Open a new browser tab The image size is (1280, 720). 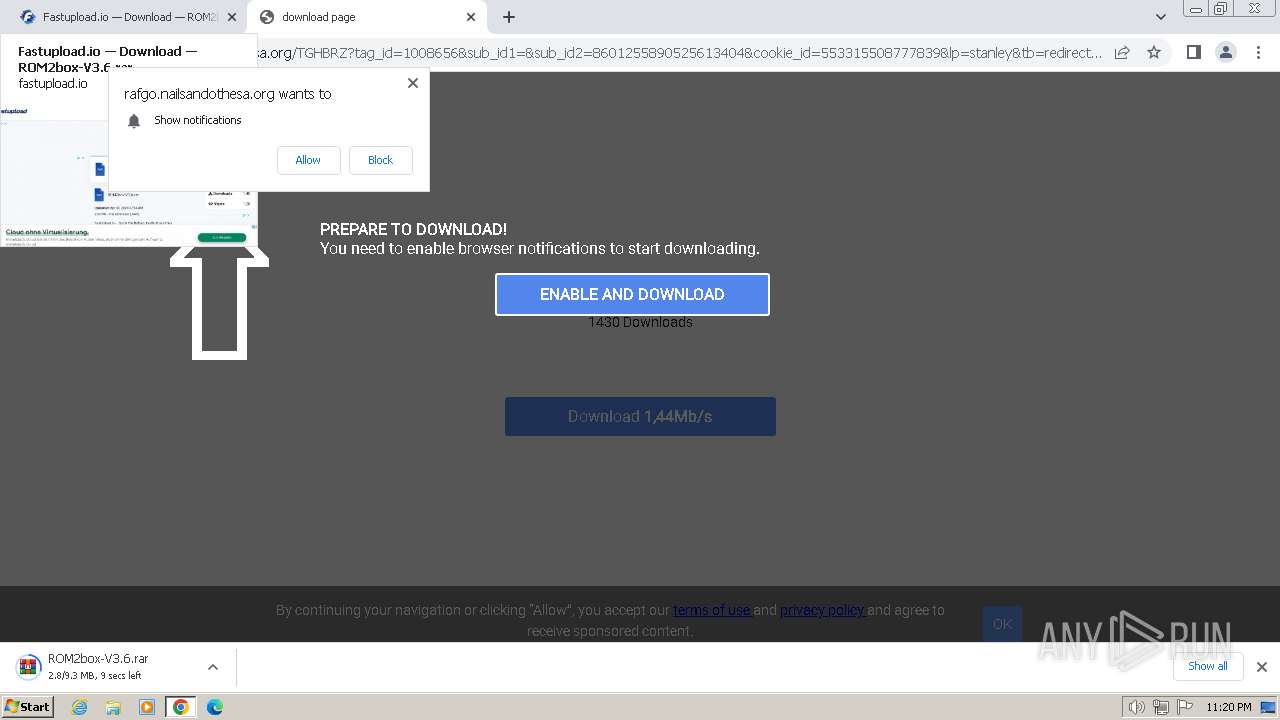tap(508, 17)
